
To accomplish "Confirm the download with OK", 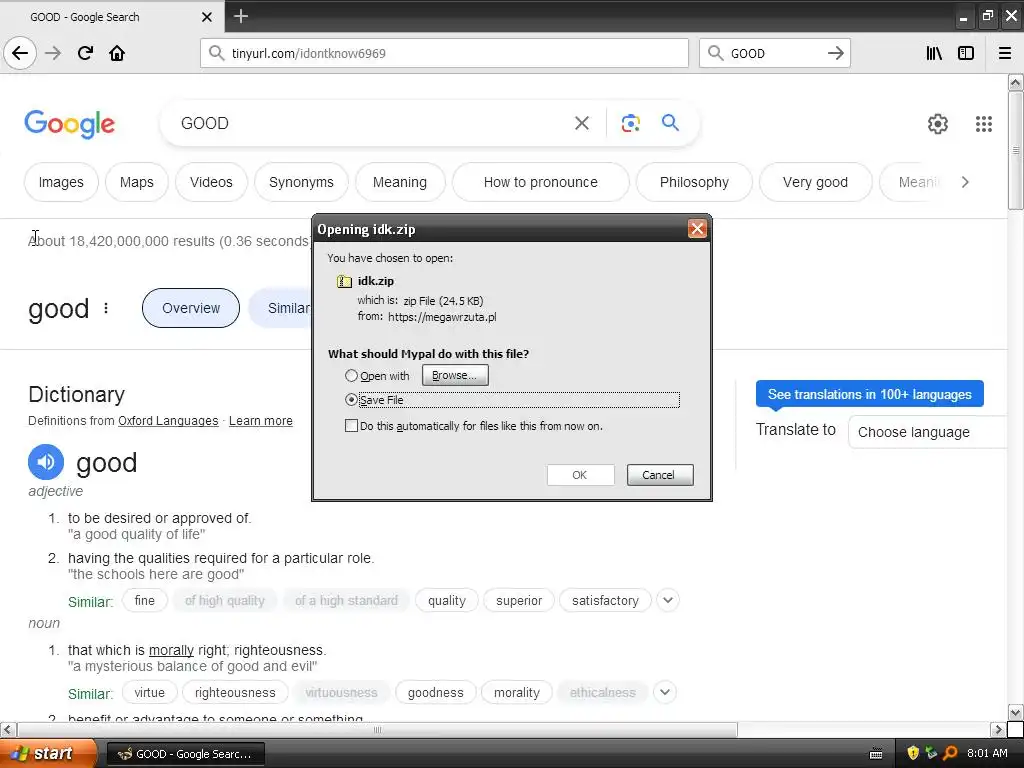I will pos(580,475).
